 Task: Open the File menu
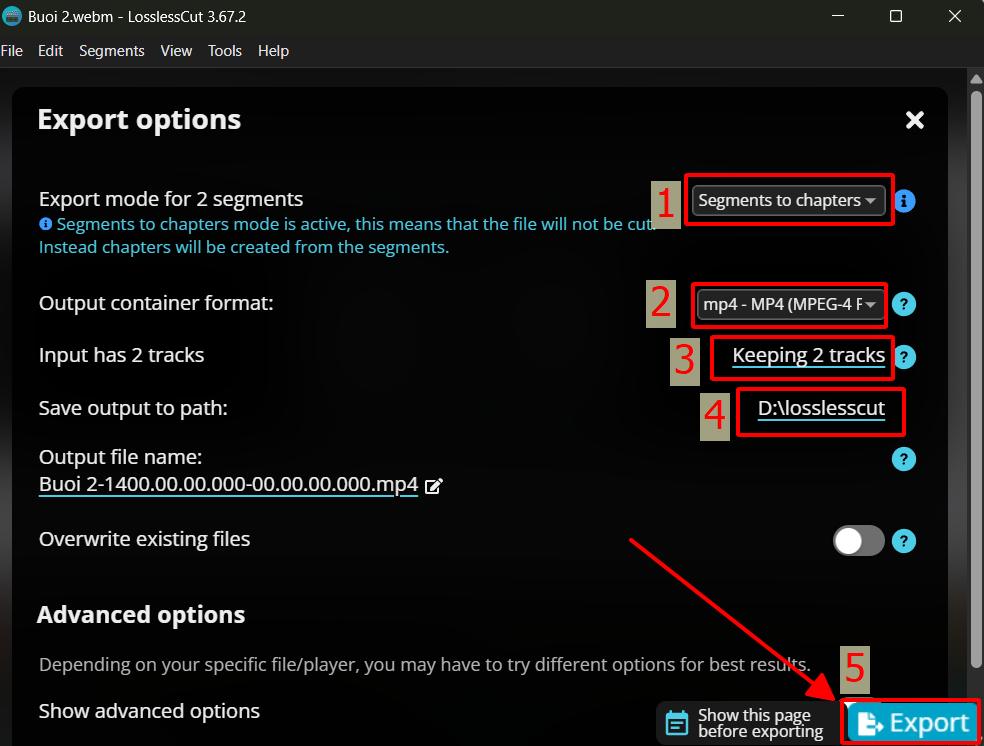tap(11, 51)
